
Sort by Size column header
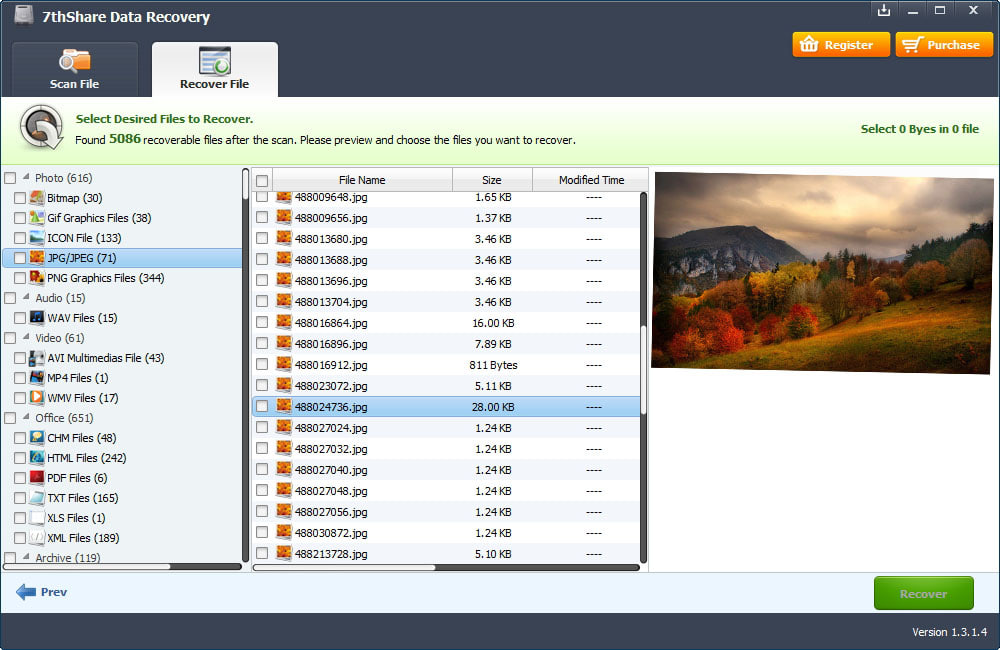coord(492,180)
